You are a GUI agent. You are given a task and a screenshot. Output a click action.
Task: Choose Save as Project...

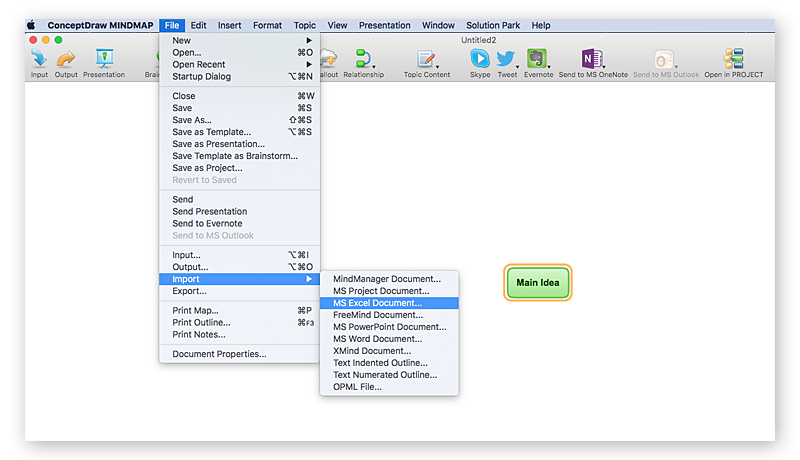(240, 168)
